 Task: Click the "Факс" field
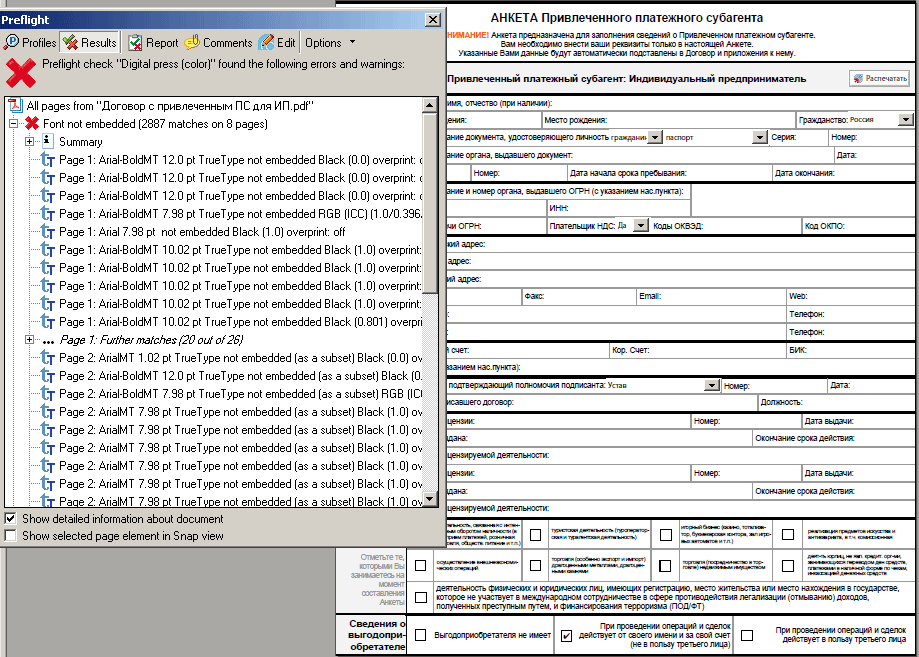579,297
